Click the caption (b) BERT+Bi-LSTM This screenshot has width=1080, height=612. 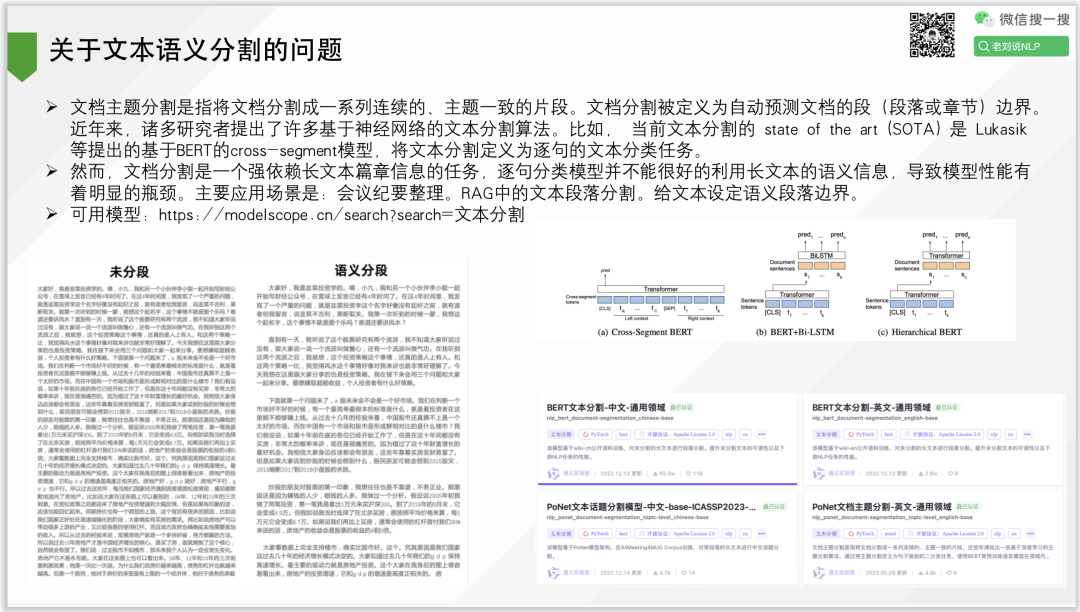(795, 332)
